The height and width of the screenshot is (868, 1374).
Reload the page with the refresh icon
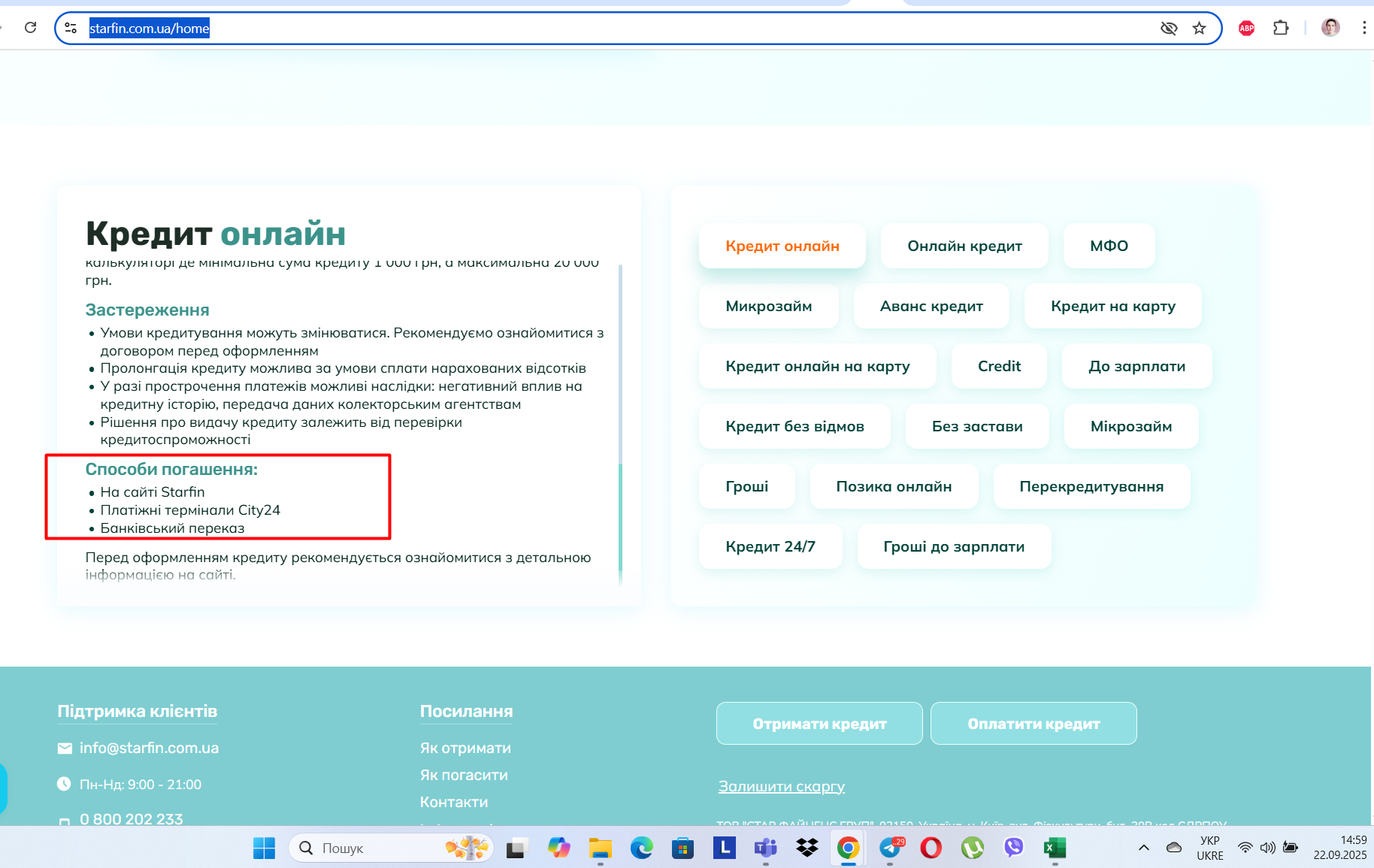coord(30,28)
